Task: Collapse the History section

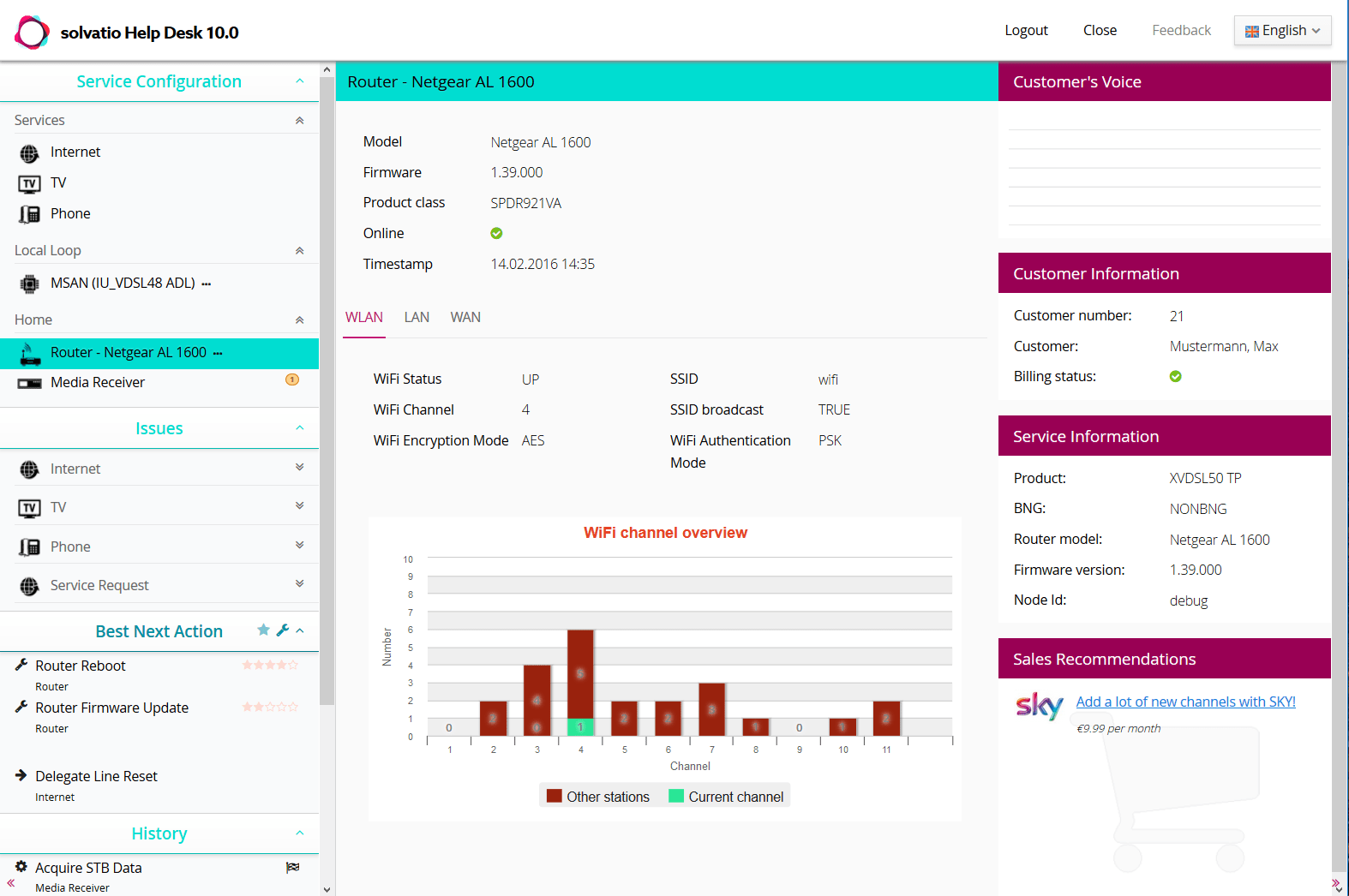Action: pyautogui.click(x=300, y=833)
